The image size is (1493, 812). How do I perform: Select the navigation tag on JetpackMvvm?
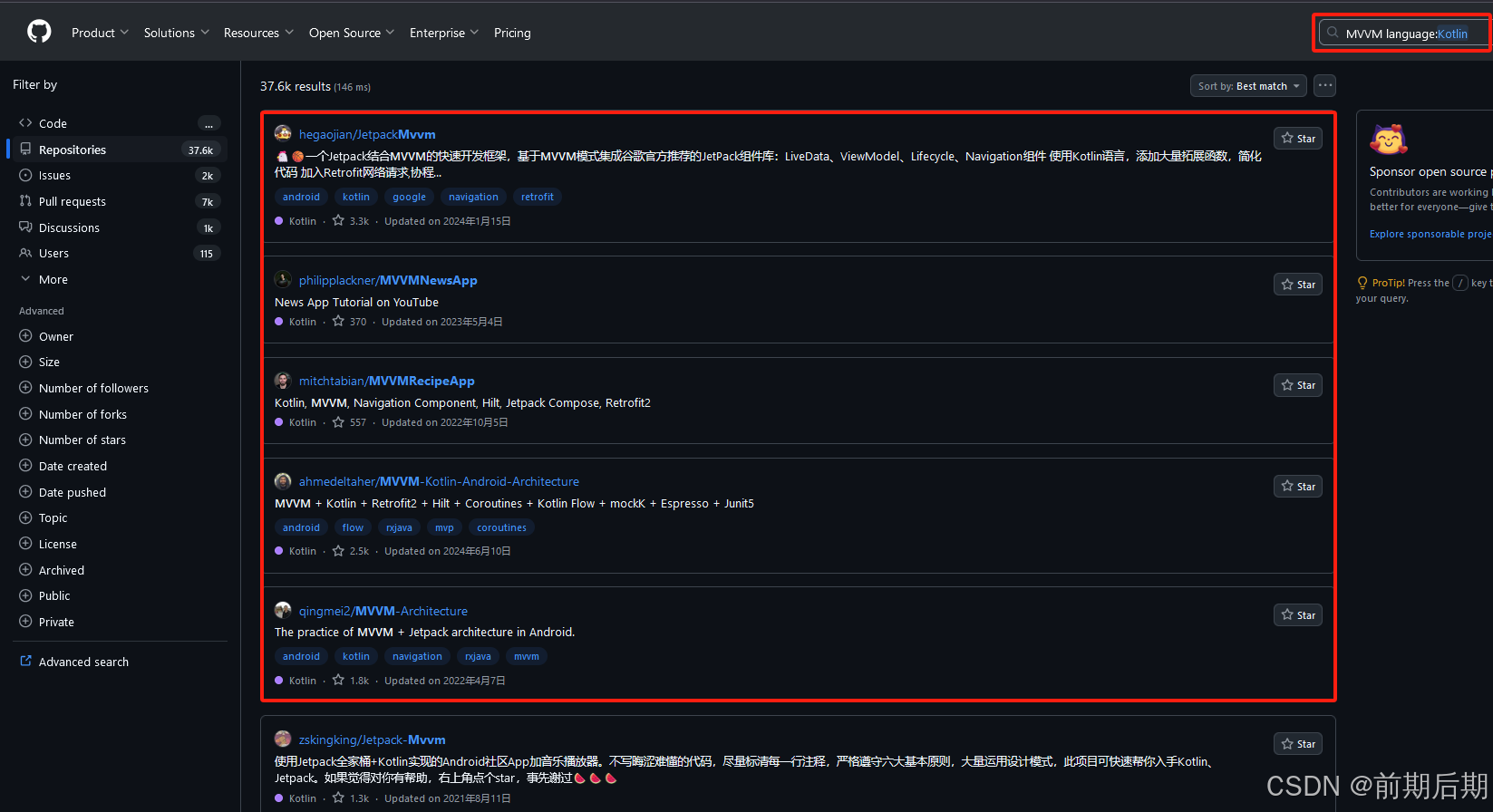pyautogui.click(x=473, y=197)
